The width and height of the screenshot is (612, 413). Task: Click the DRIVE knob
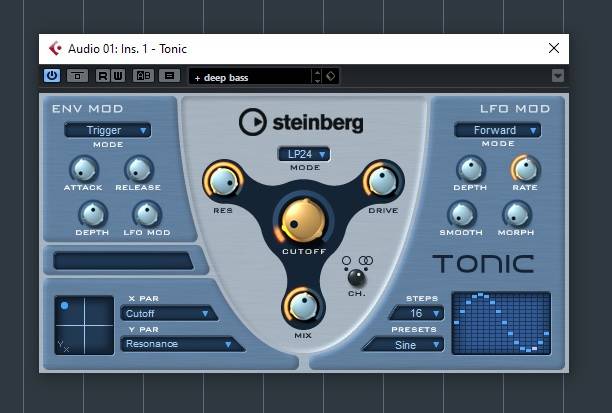(383, 181)
